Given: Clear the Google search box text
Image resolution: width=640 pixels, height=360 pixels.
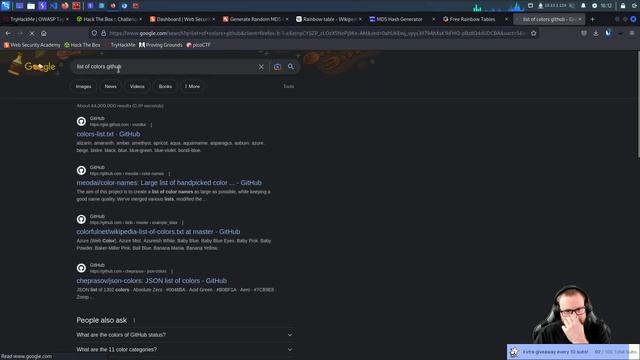Looking at the screenshot, I should pos(261,67).
